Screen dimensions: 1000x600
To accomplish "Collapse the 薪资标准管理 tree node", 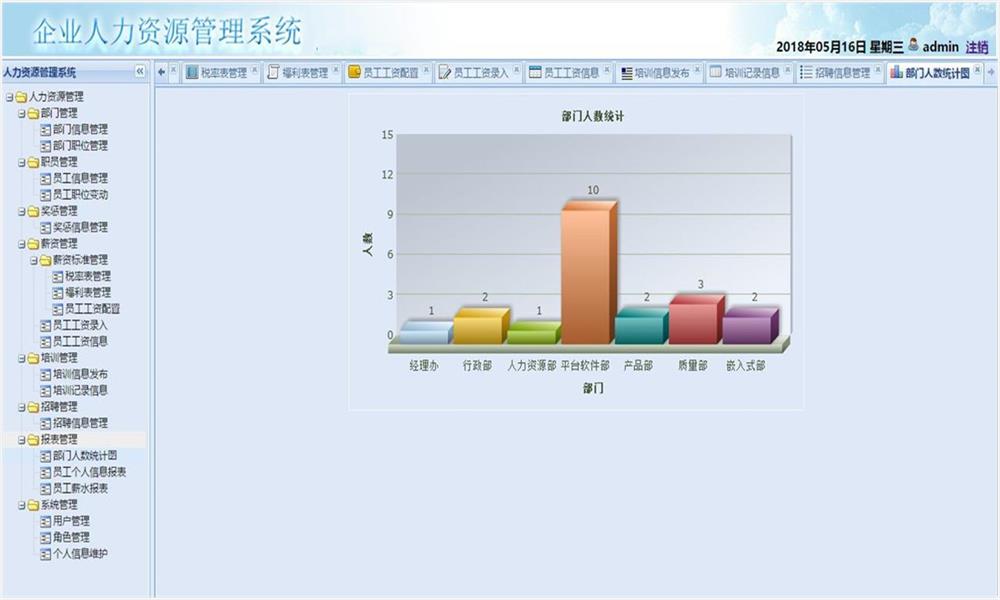I will 33,260.
